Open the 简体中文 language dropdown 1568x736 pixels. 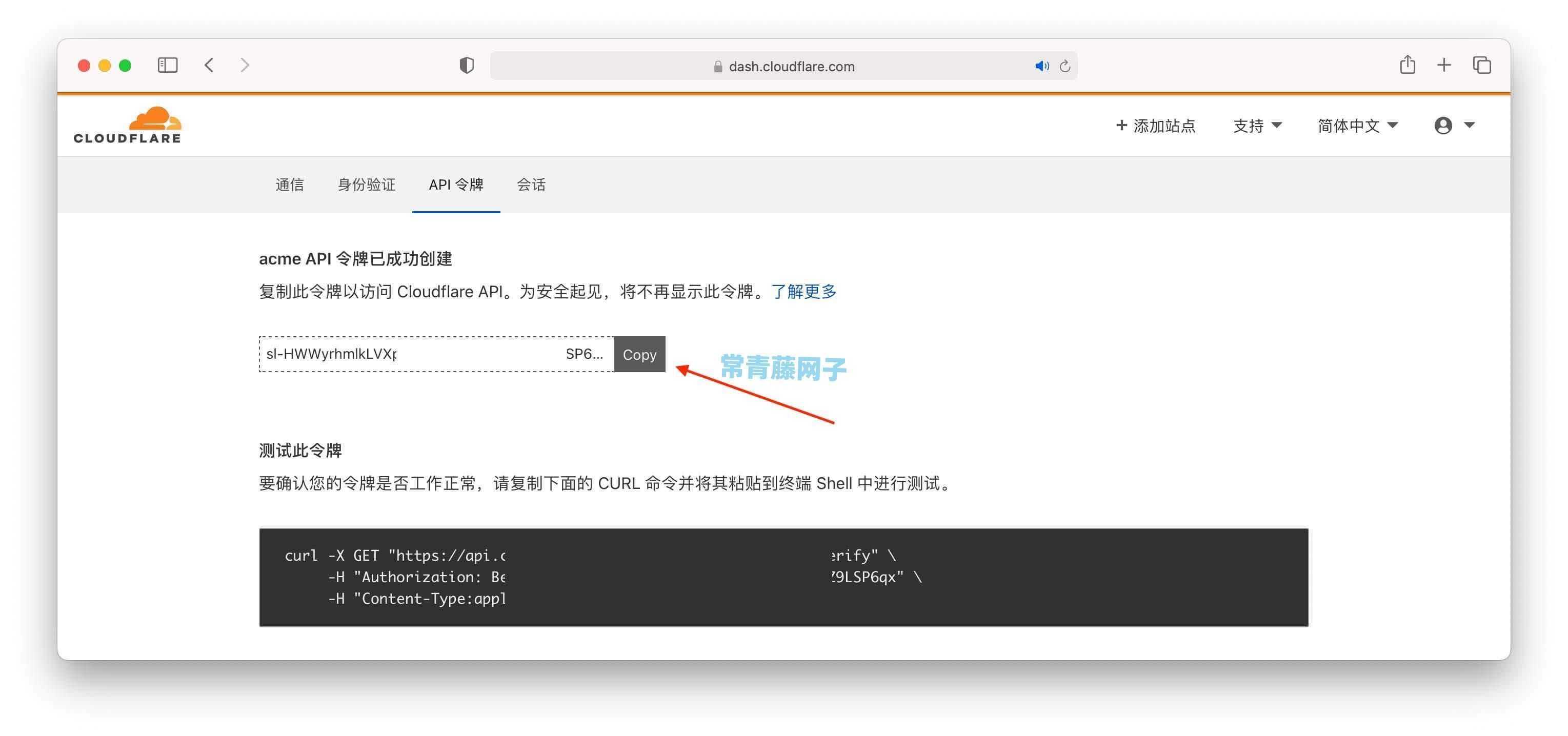1357,125
